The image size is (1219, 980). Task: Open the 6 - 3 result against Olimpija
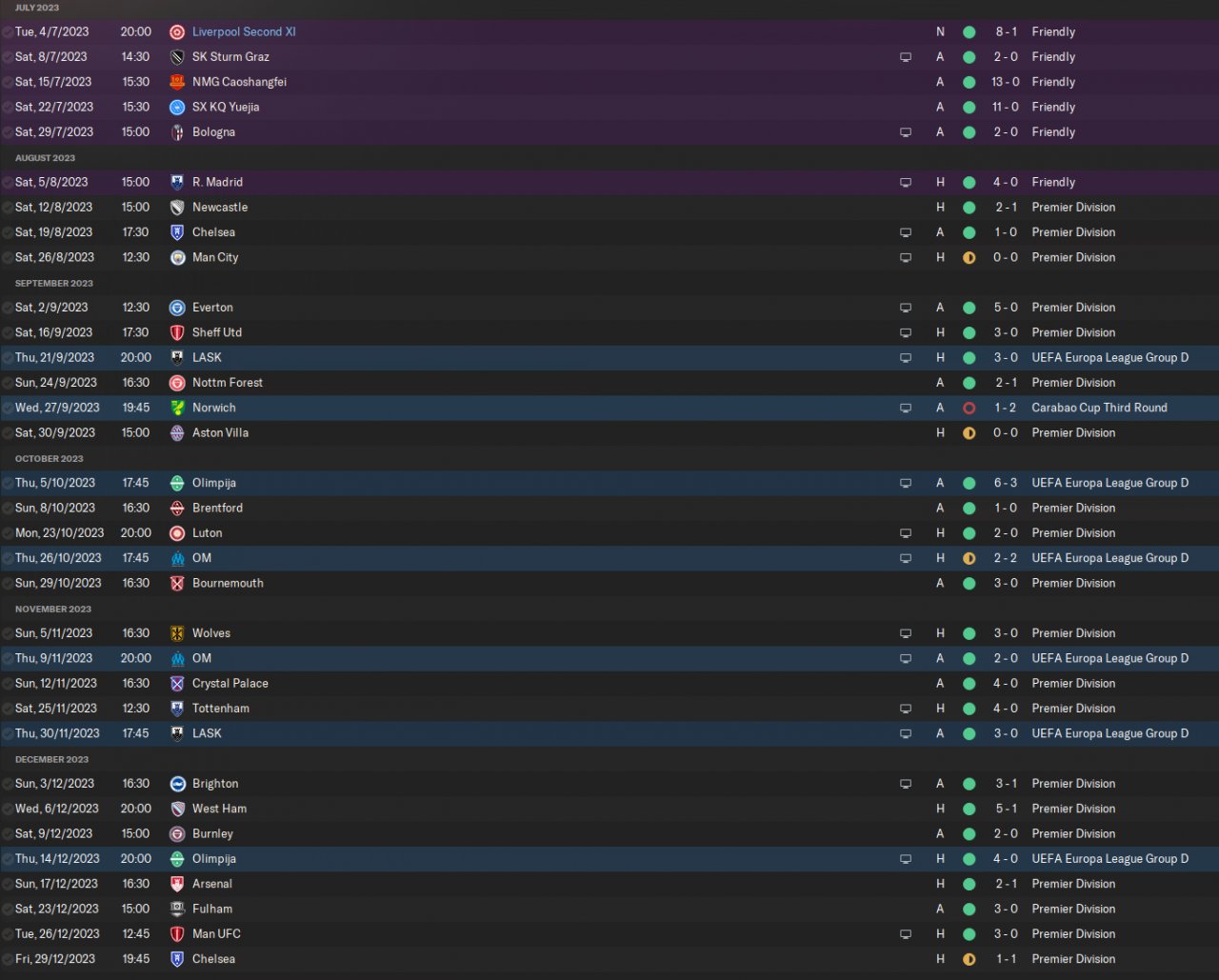click(x=1006, y=483)
